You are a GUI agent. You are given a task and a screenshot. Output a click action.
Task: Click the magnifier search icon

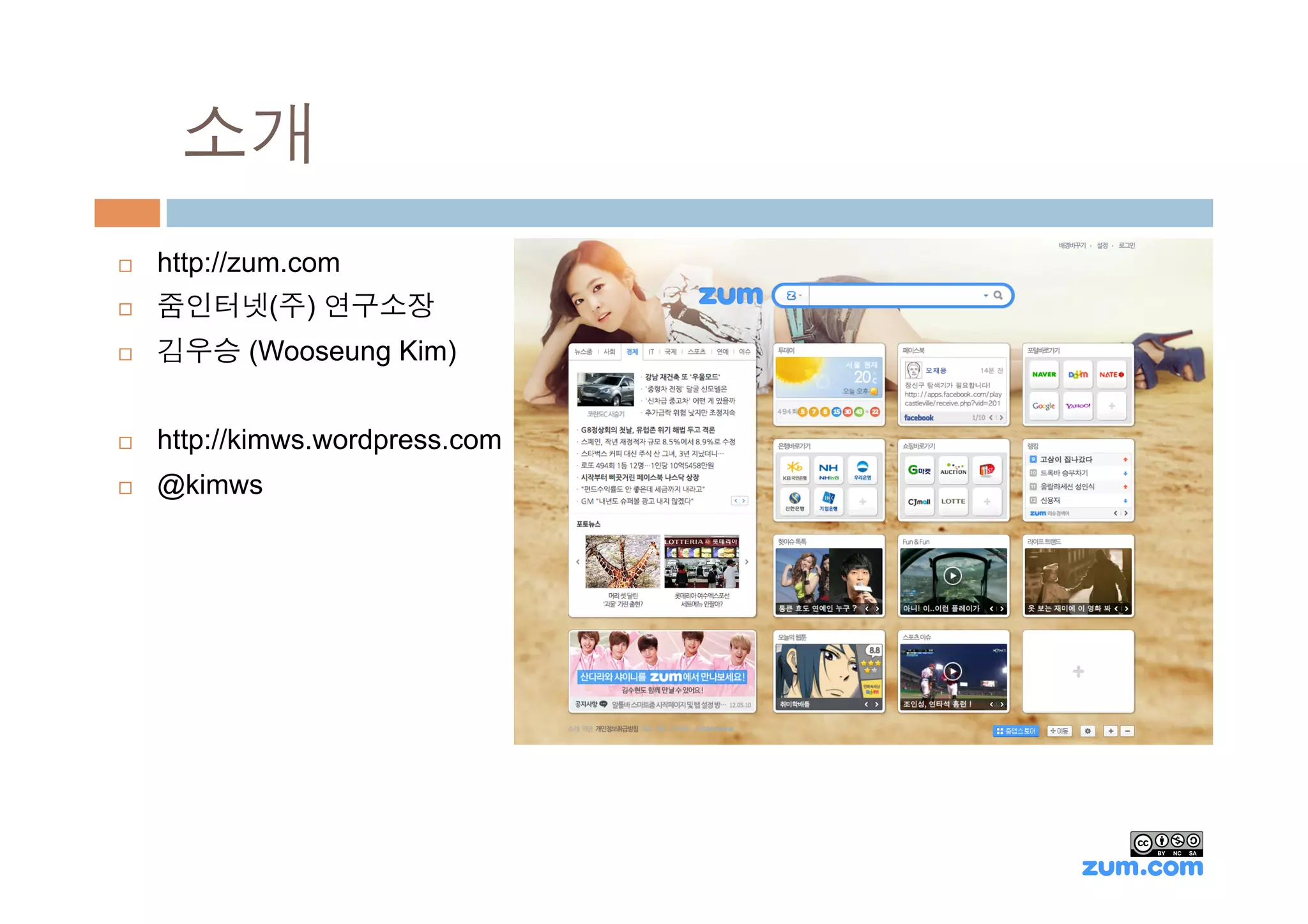[998, 296]
